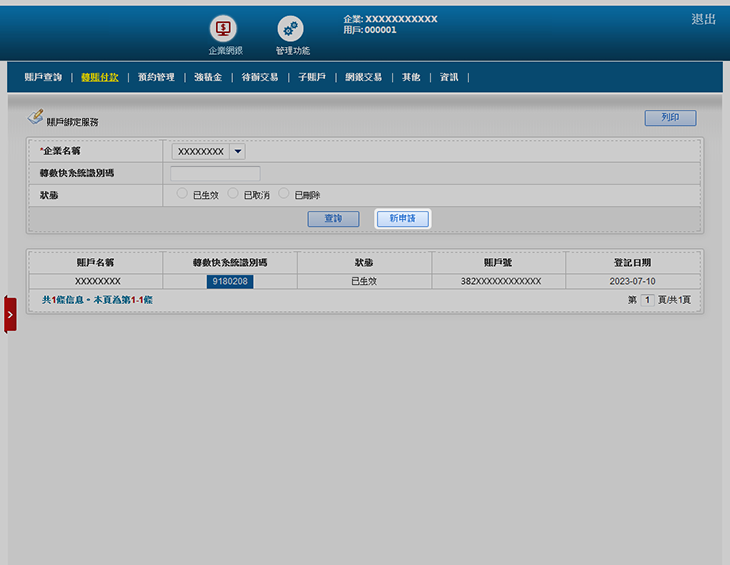The image size is (730, 565).
Task: Select the 已生效 status radio button
Action: (182, 194)
